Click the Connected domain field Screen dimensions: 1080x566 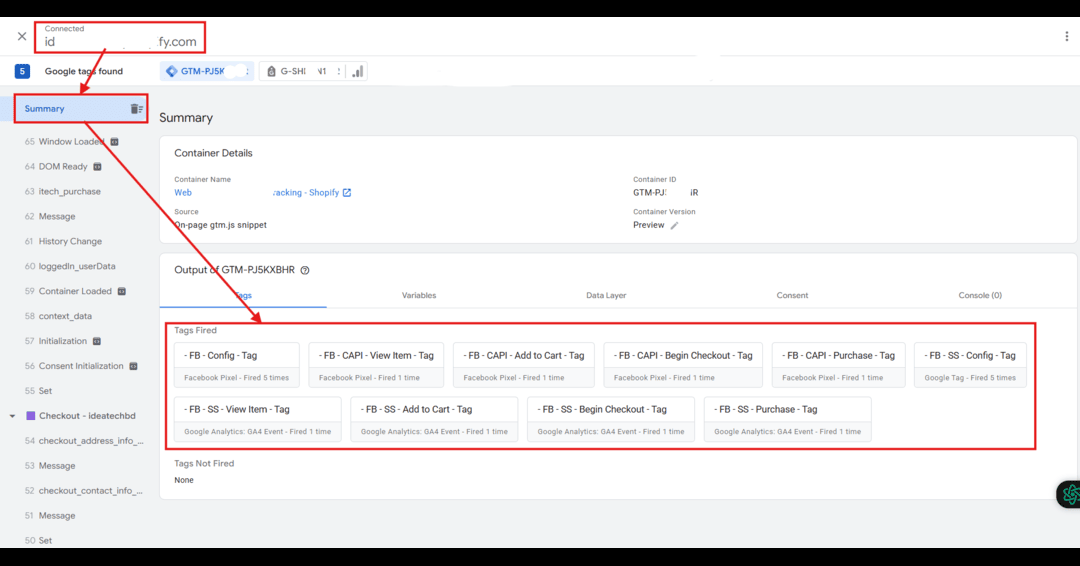tap(121, 36)
